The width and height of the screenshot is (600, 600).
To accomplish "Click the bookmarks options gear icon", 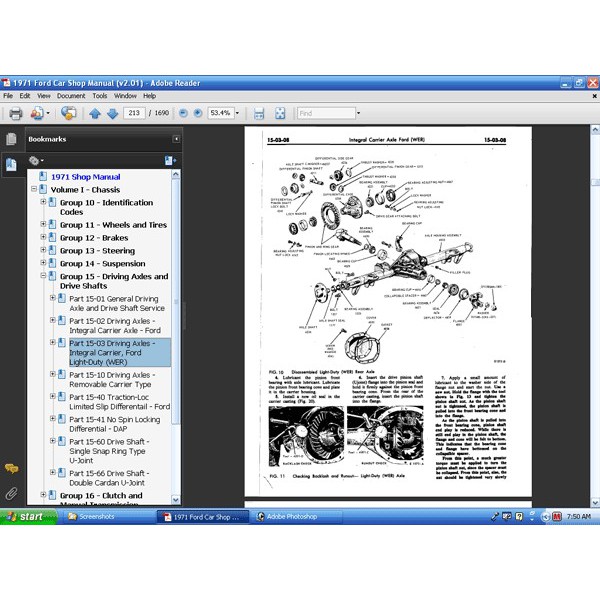I will click(x=34, y=161).
